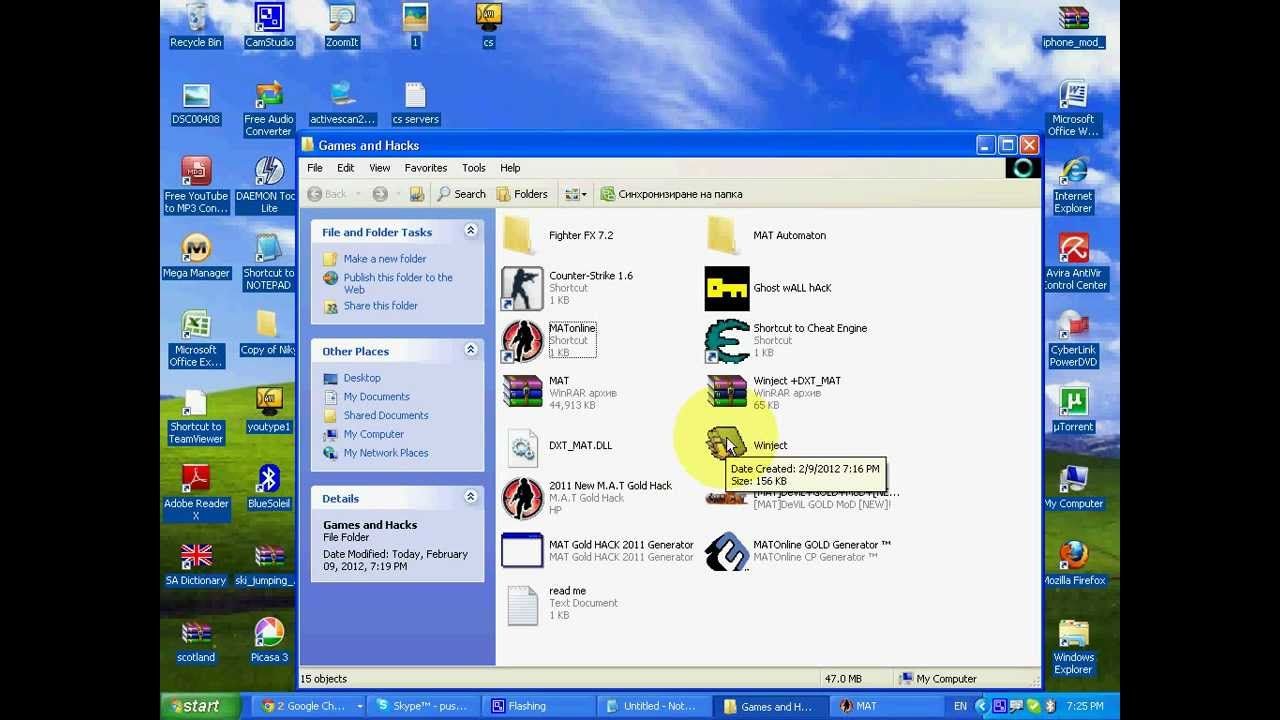Collapse the File and Folder Tasks panel
Screen dimensions: 1280x720
[x=470, y=231]
